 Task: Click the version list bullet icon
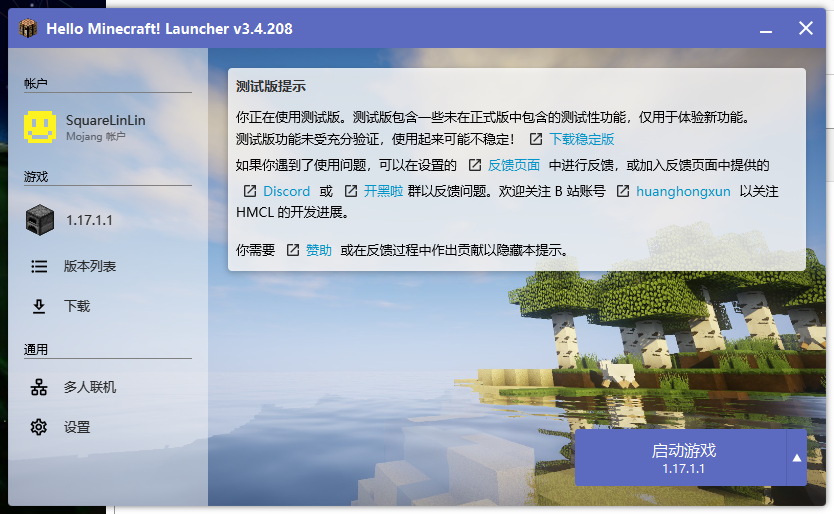pos(39,266)
